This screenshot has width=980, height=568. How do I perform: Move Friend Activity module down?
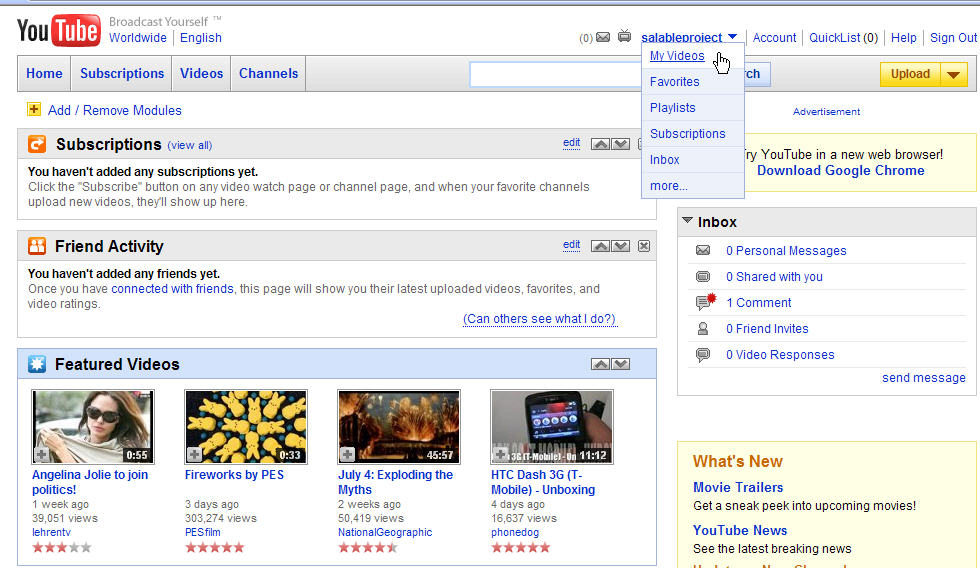tap(621, 246)
